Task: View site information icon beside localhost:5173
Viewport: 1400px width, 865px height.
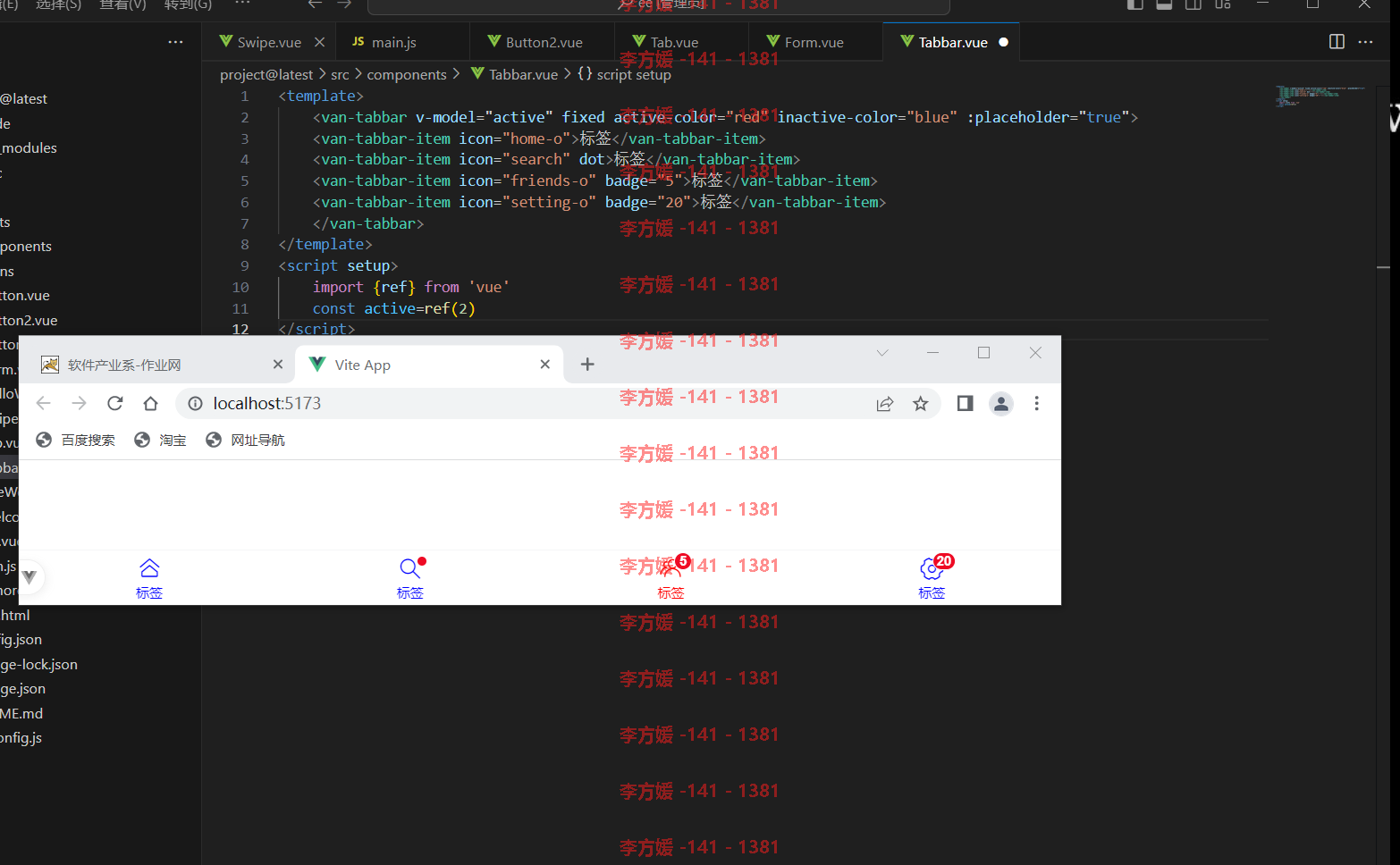Action: [195, 403]
